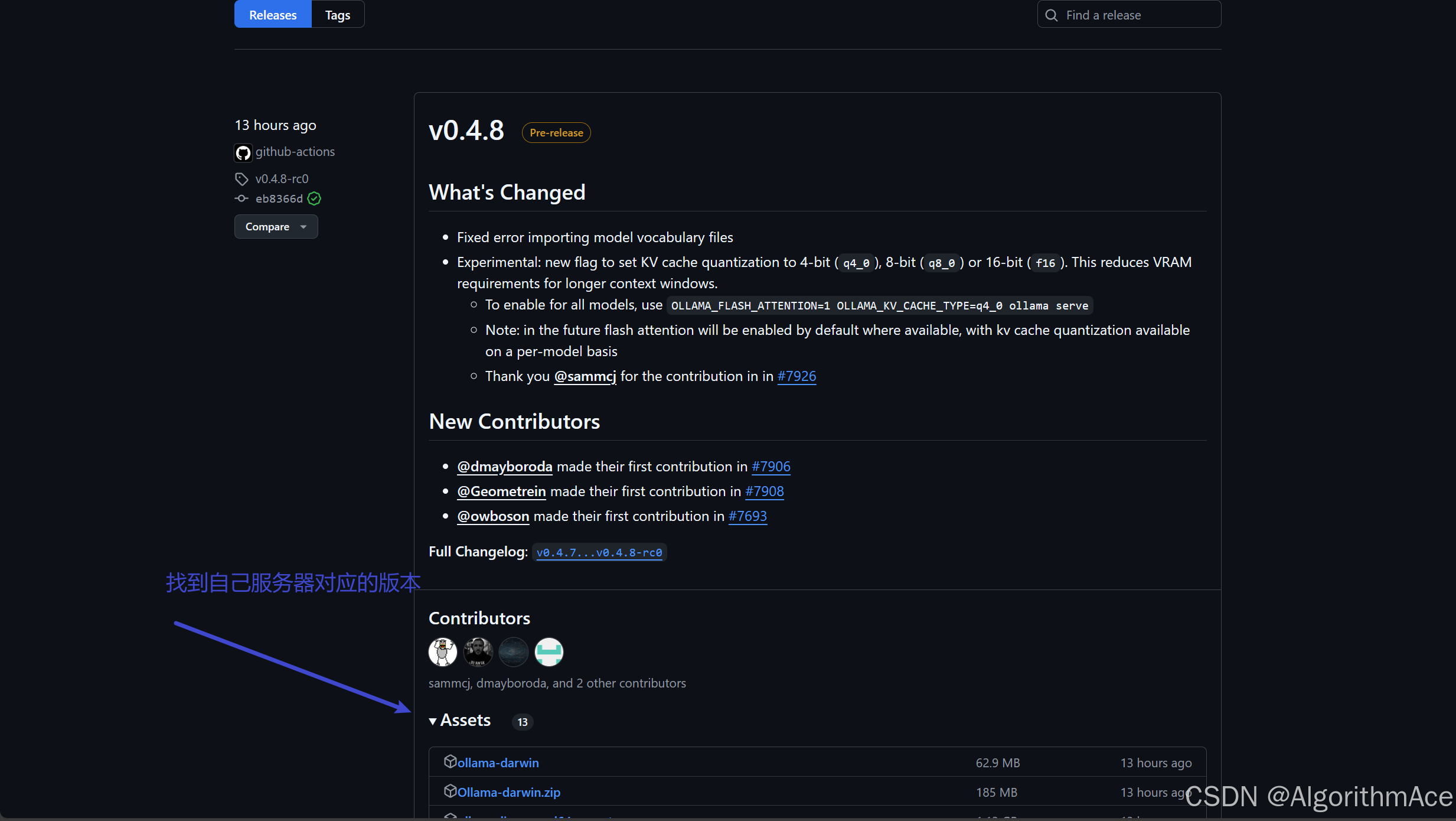Open pull request #7908
1456x821 pixels.
(764, 491)
